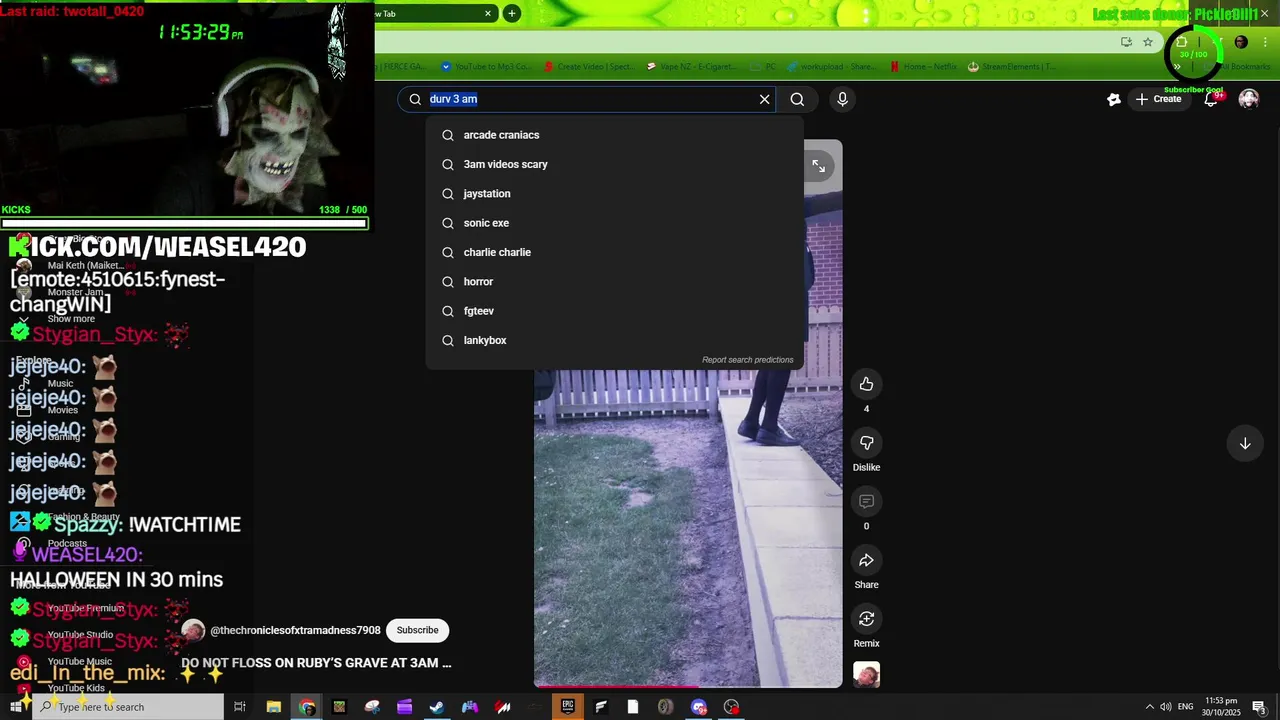Switch to Chrome on the taskbar
1280x720 pixels.
click(307, 707)
